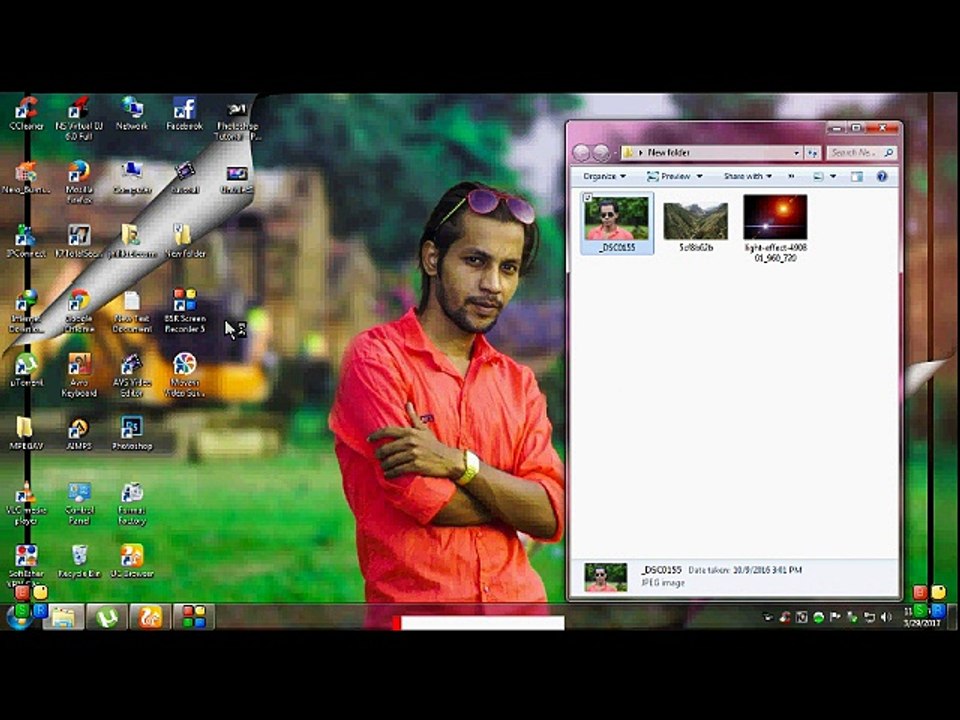The image size is (960, 720).
Task: Switch to UC Browser on the taskbar
Action: pos(150,617)
